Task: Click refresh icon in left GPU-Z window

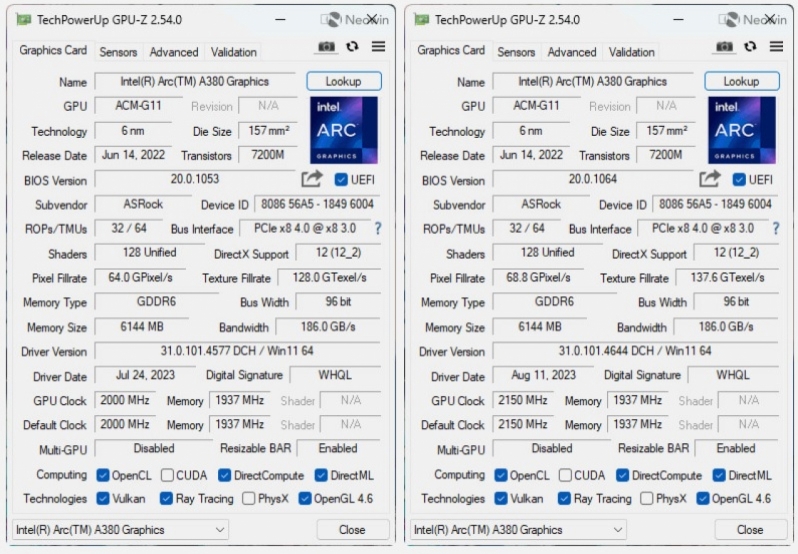Action: 352,47
